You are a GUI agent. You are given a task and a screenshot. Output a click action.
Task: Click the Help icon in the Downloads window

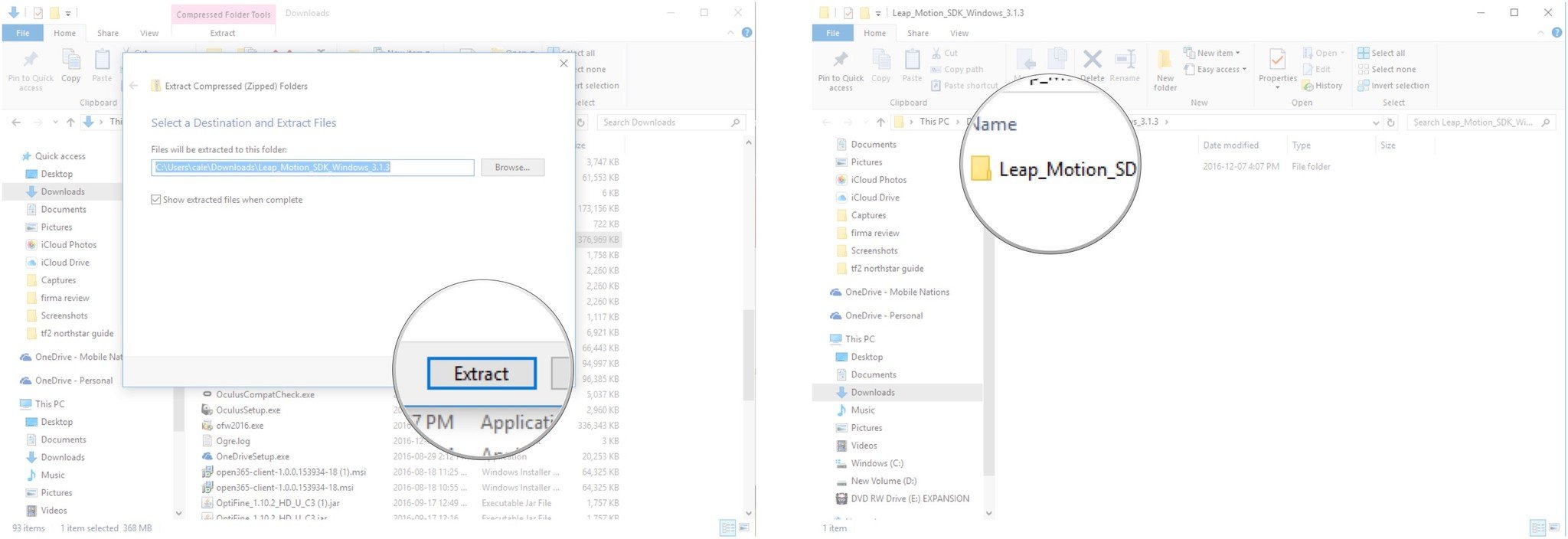click(746, 33)
